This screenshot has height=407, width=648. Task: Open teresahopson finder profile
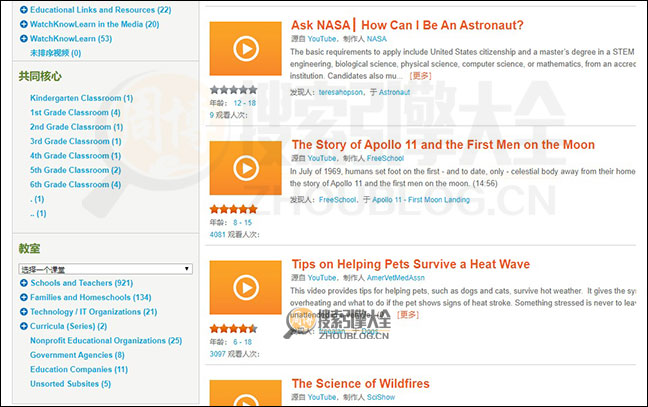coord(341,92)
